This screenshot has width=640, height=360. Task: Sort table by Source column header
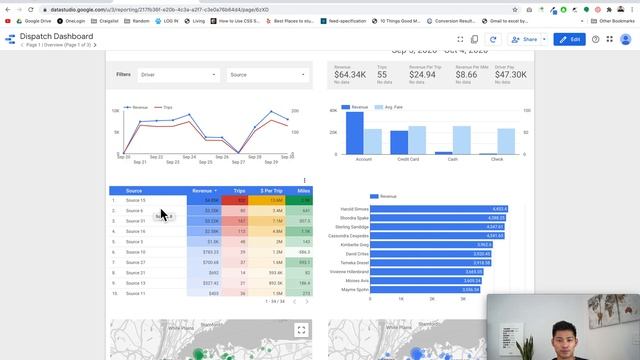point(134,191)
